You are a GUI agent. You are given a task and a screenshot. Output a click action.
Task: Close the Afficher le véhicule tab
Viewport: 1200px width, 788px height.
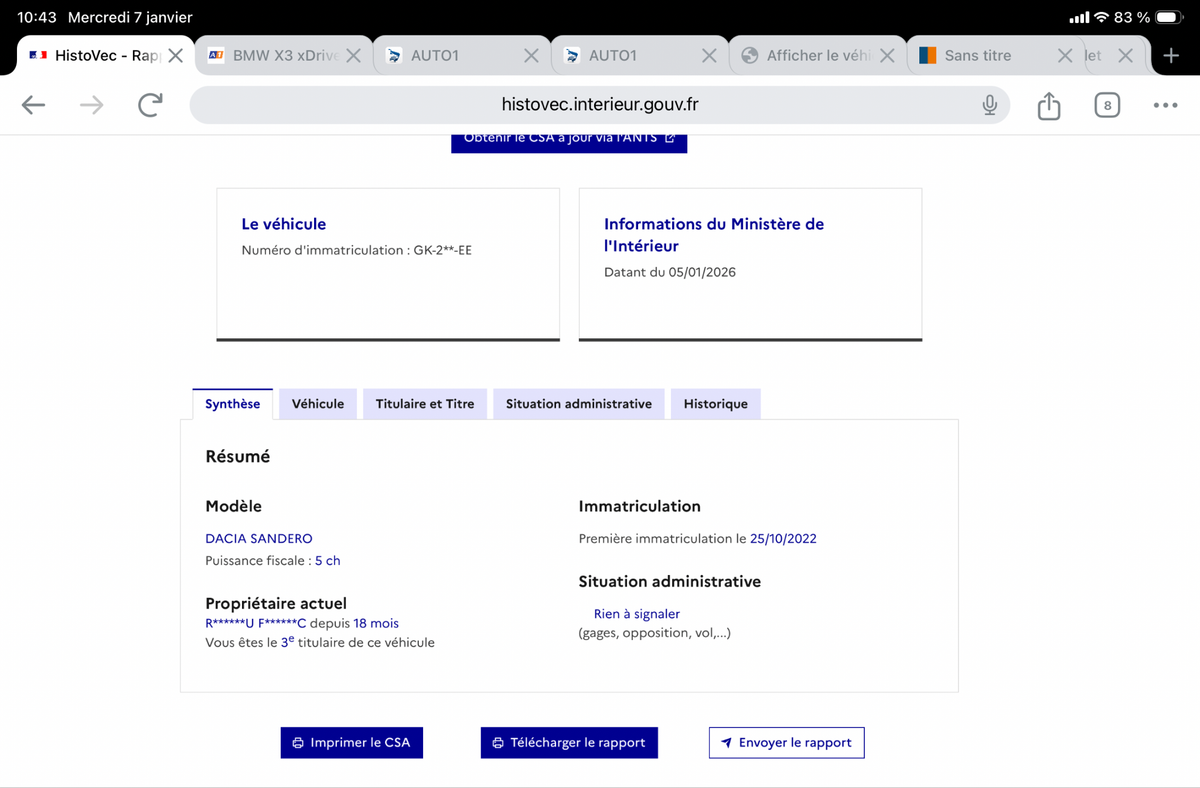[x=887, y=56]
